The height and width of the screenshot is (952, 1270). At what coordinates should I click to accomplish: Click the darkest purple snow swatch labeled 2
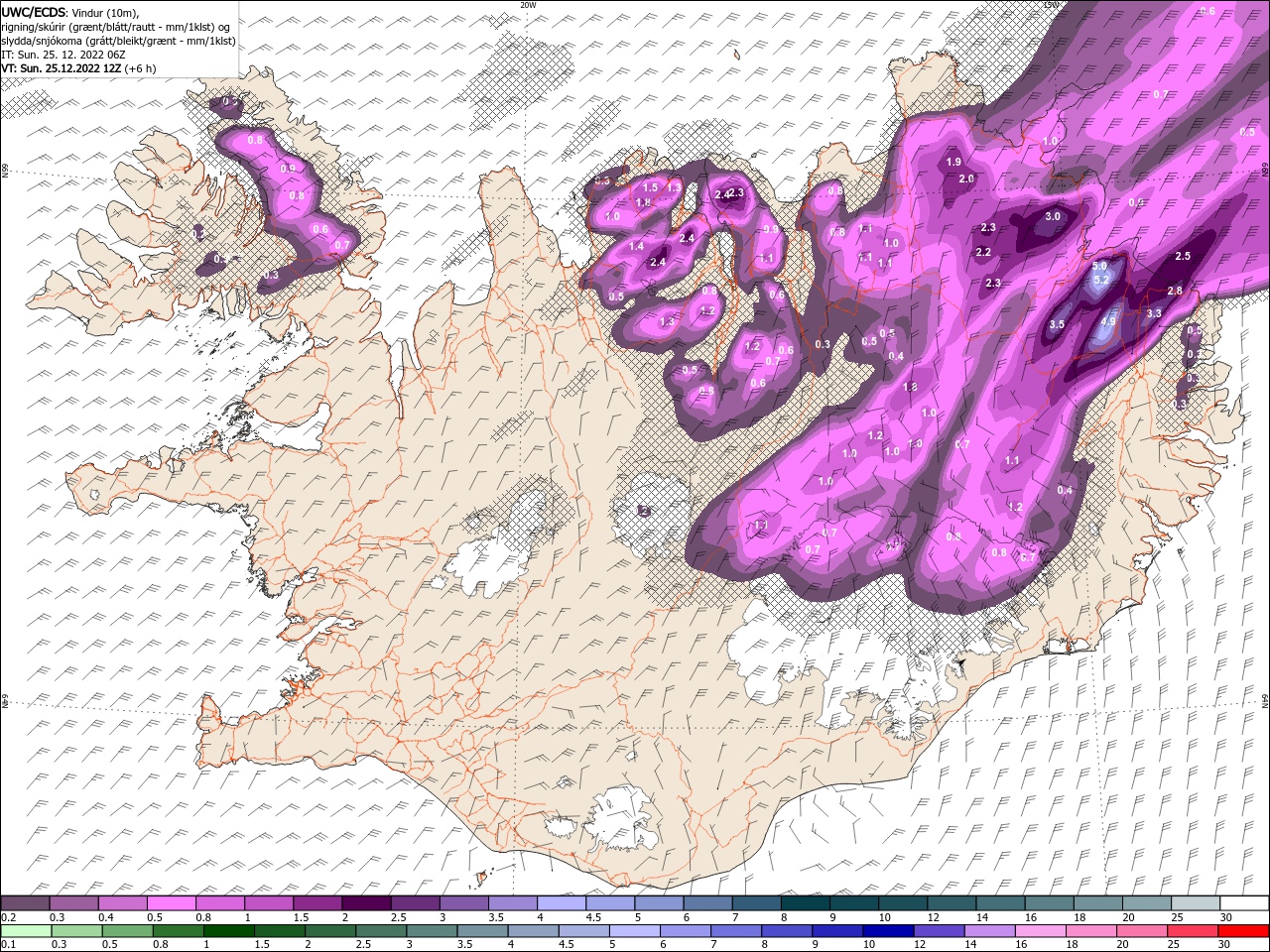(366, 903)
